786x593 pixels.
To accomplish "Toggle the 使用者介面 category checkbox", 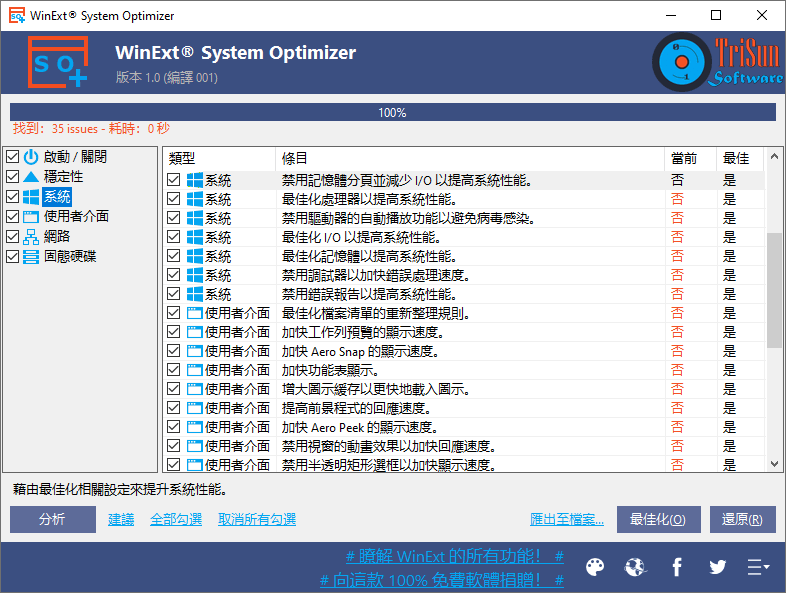I will pyautogui.click(x=13, y=217).
